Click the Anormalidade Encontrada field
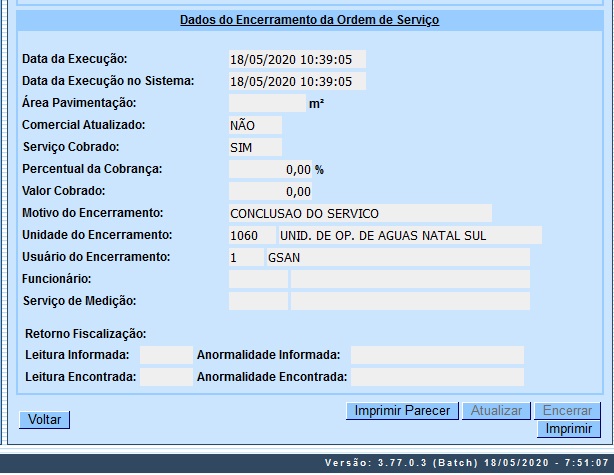 (x=437, y=377)
